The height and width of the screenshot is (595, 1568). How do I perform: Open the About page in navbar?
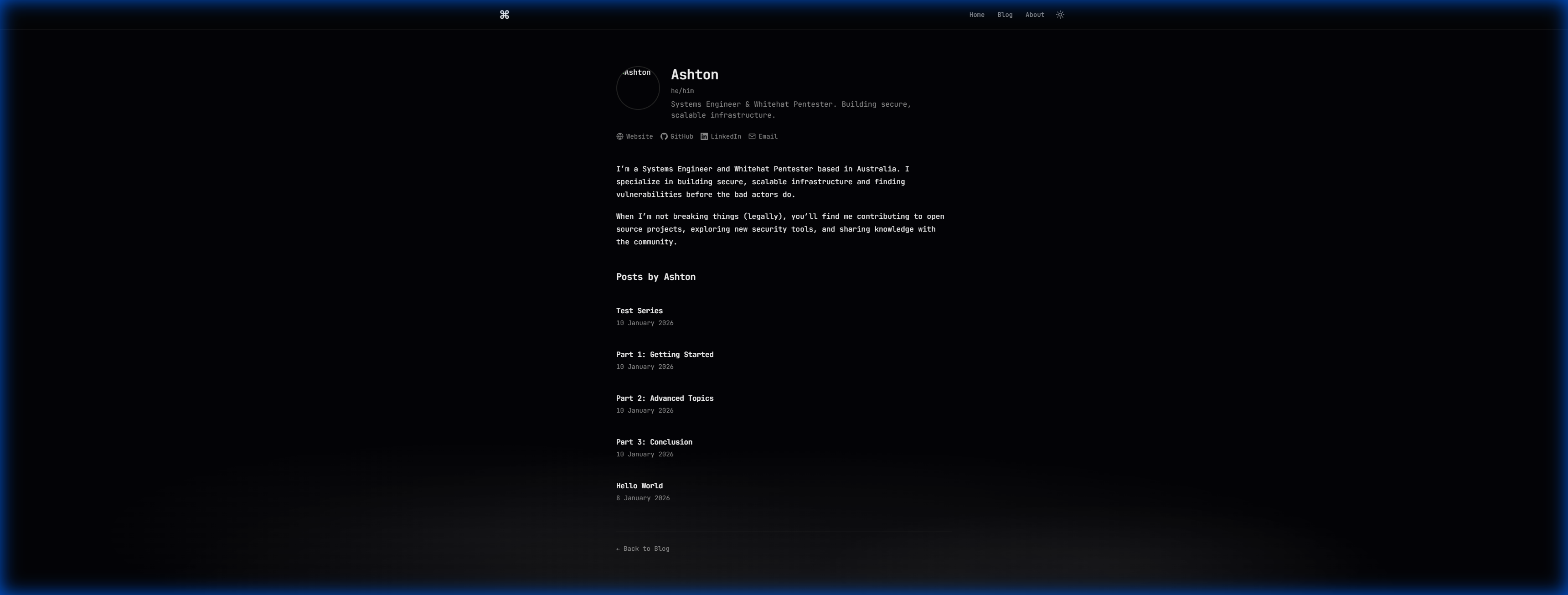click(x=1034, y=15)
